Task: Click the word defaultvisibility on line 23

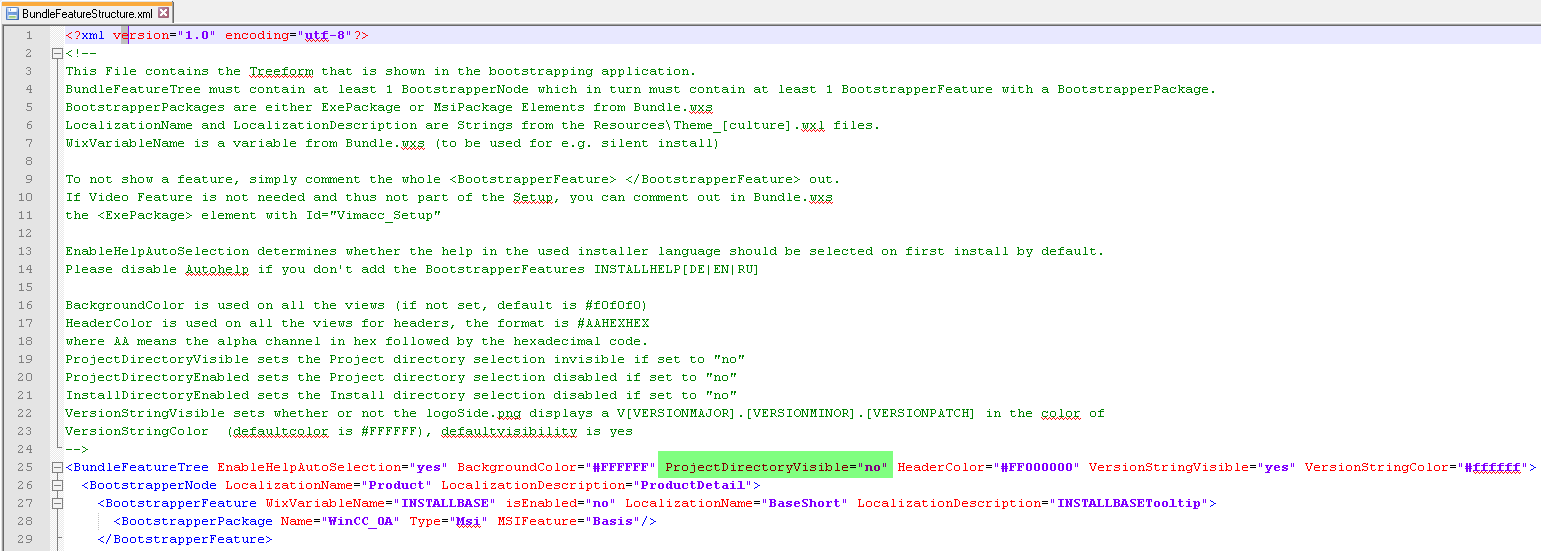Action: click(x=509, y=431)
